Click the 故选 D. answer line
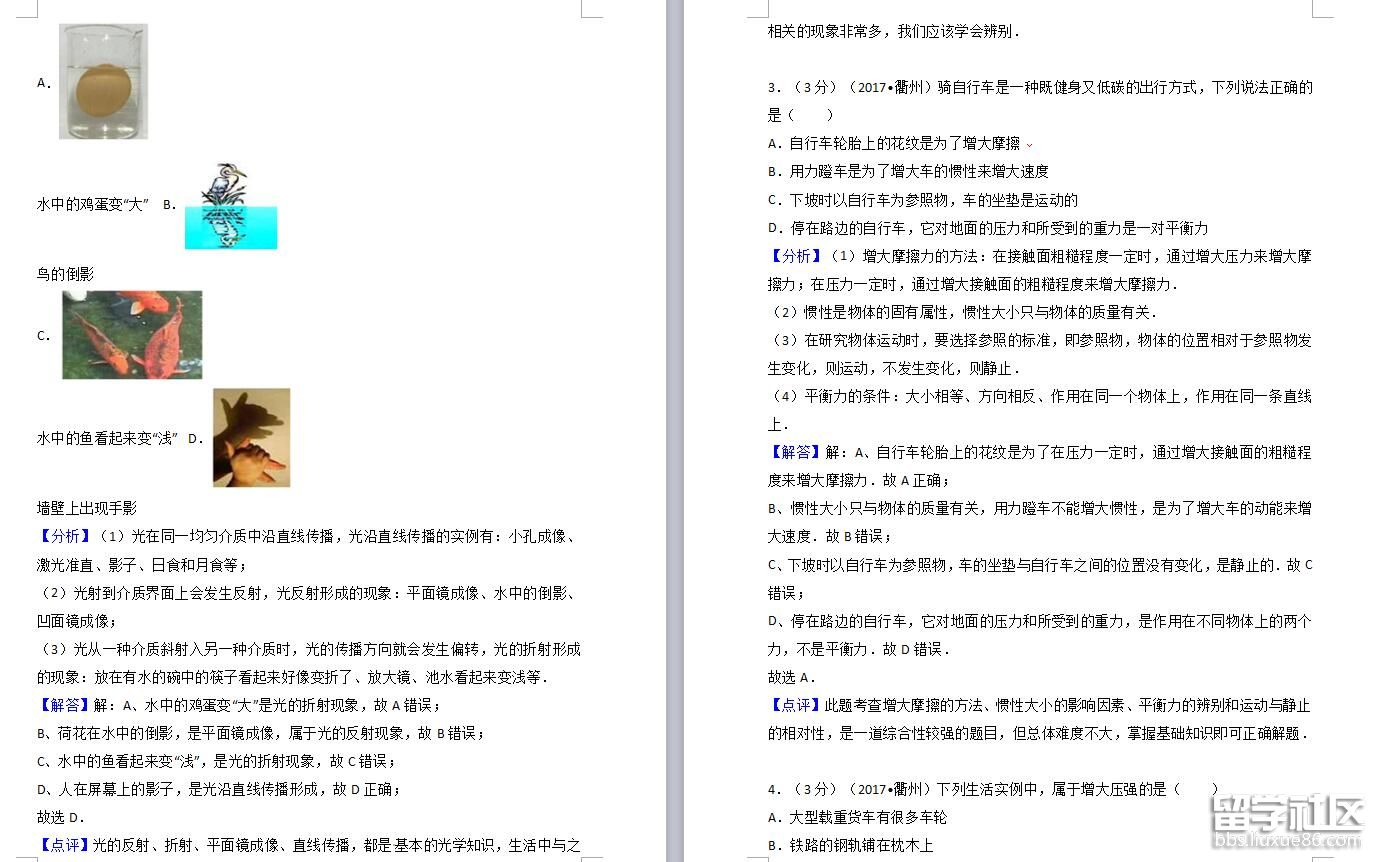 click(x=60, y=817)
